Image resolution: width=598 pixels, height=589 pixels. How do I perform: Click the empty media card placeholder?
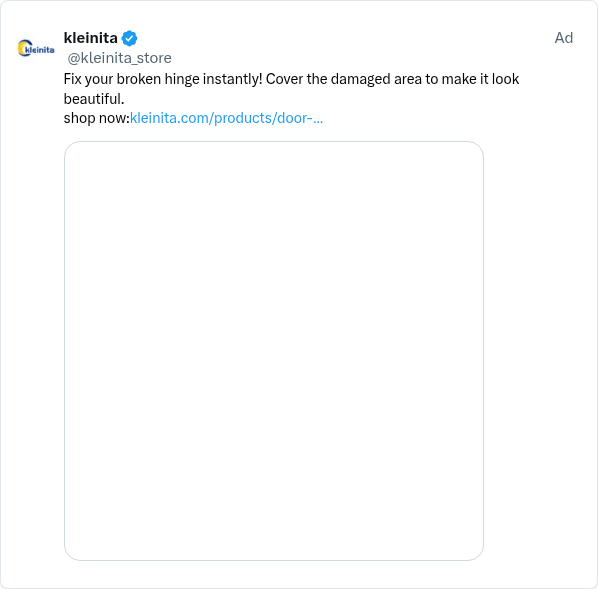pos(274,351)
